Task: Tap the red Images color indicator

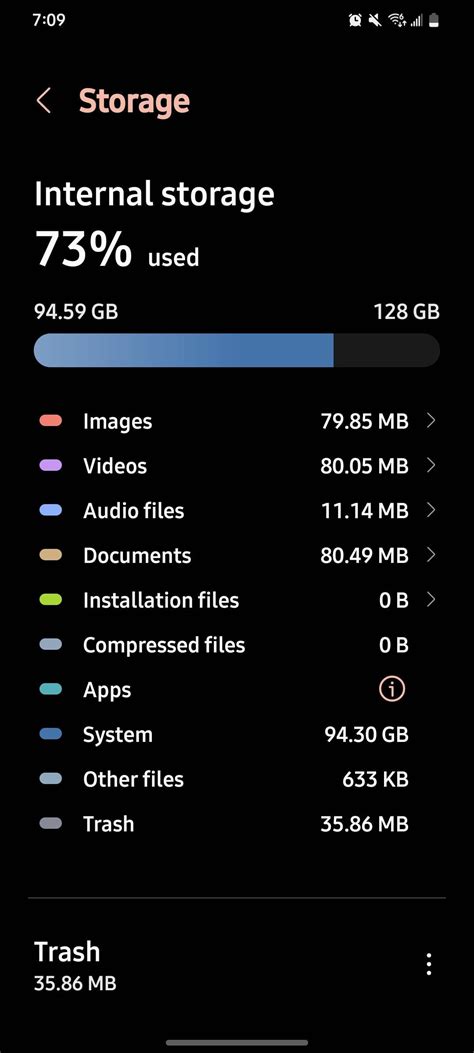Action: [51, 421]
